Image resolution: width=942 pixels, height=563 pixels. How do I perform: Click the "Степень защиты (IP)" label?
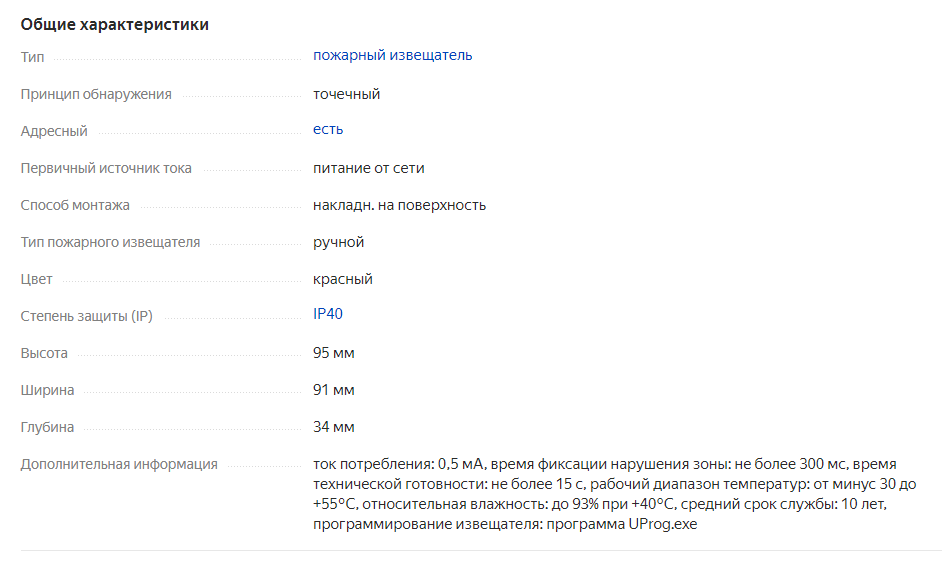pos(87,317)
